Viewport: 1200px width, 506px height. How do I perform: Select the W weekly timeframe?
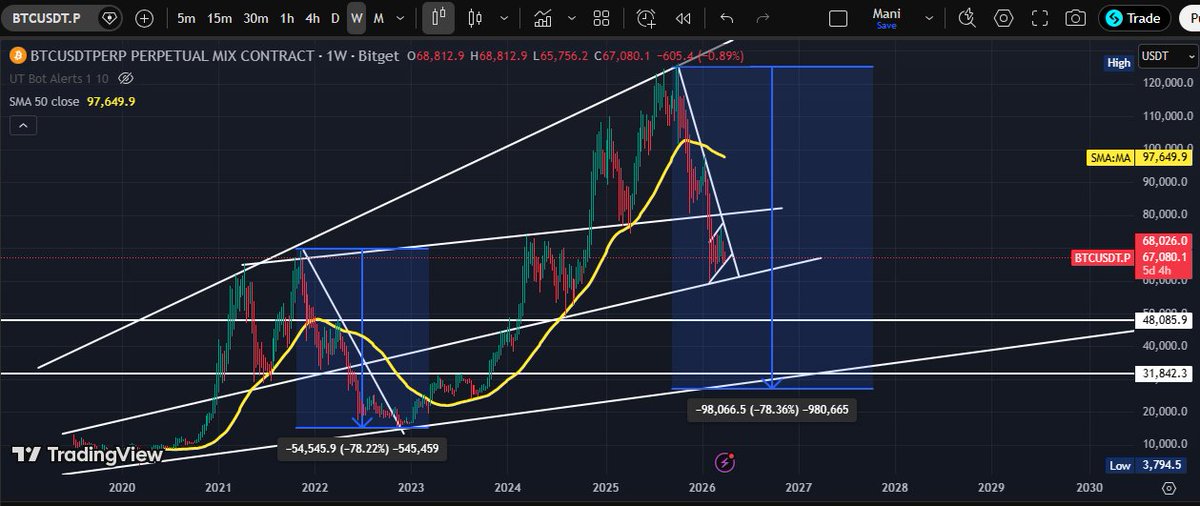point(356,18)
